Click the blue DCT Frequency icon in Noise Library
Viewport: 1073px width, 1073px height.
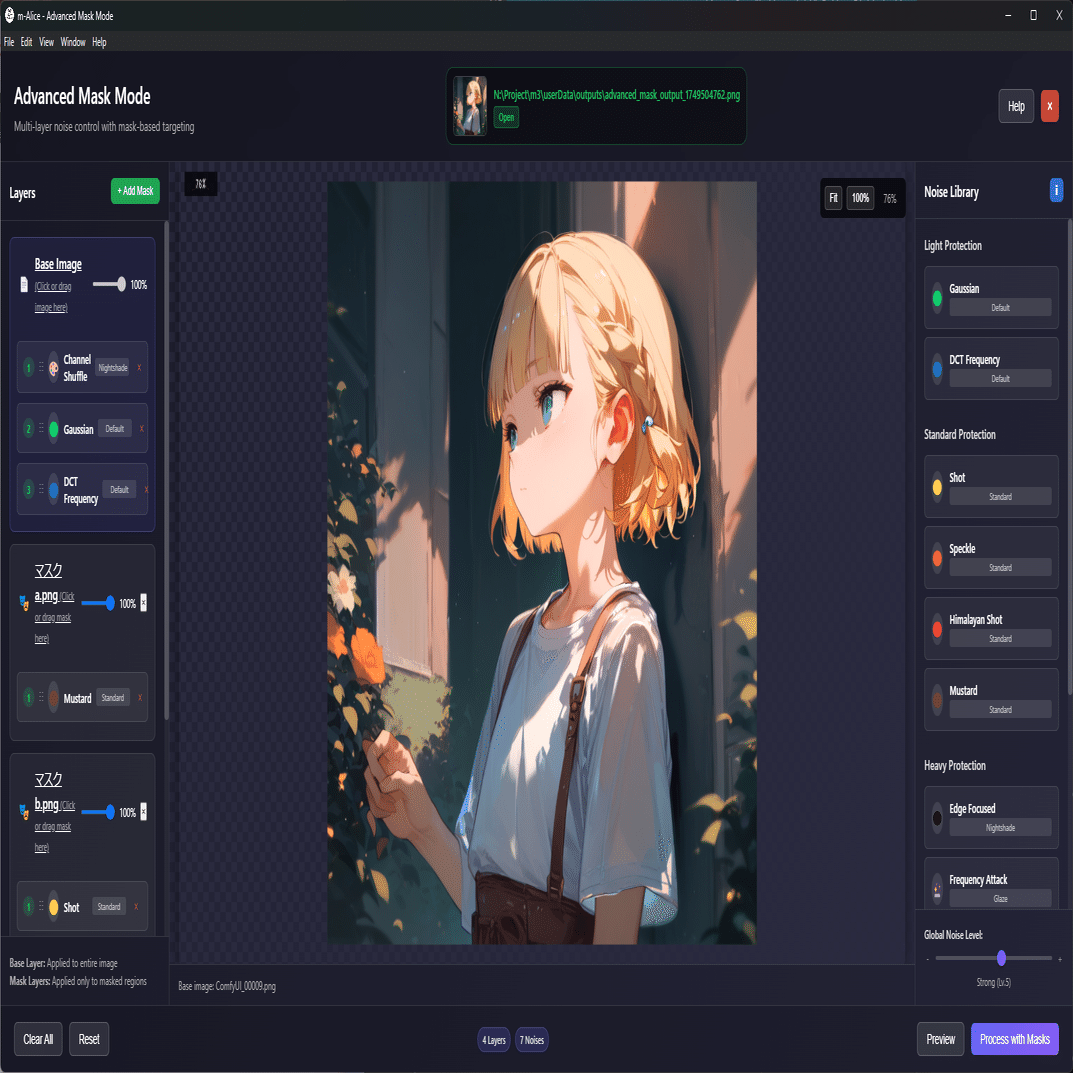point(937,370)
